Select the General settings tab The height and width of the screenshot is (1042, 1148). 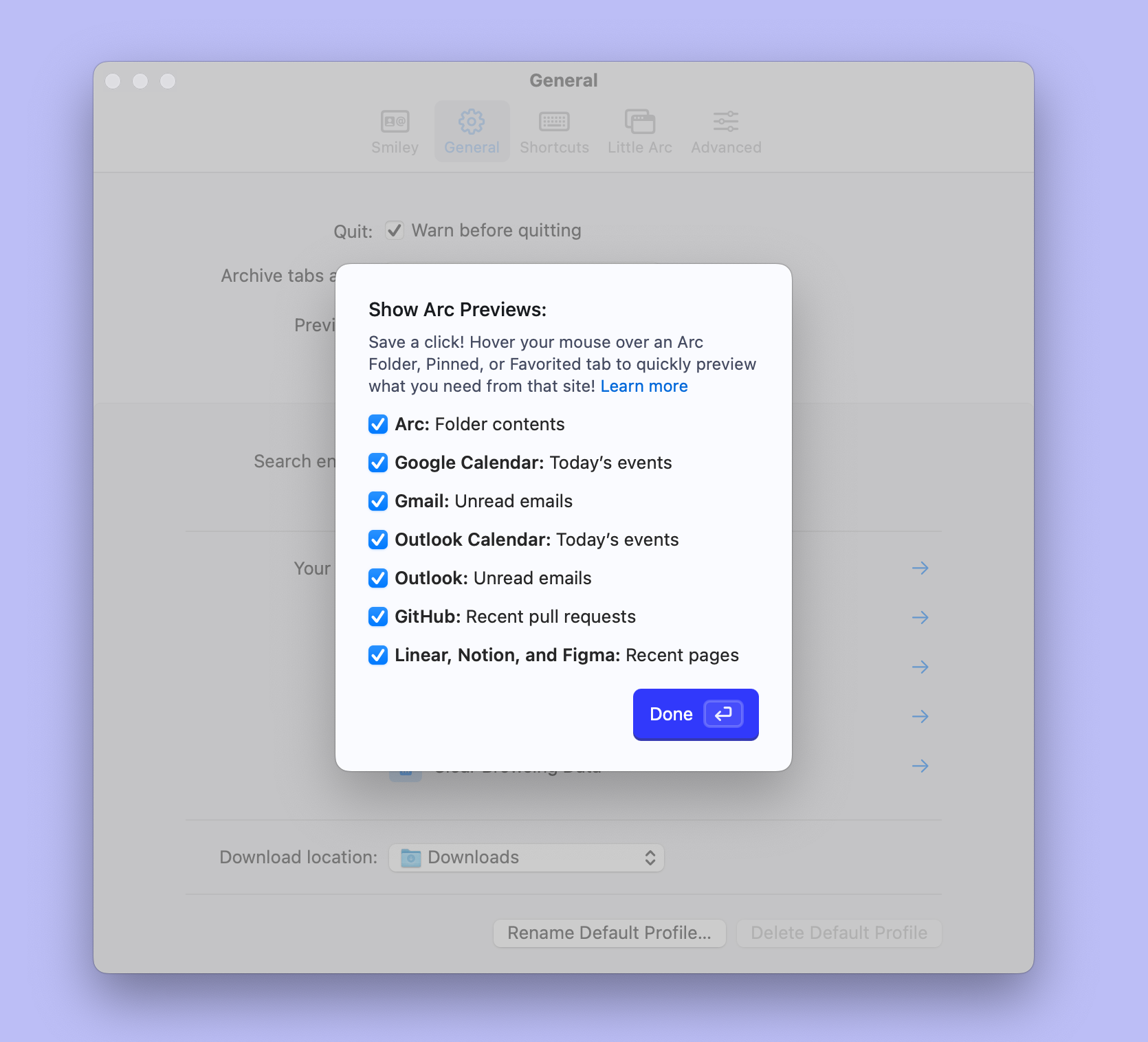click(x=472, y=132)
